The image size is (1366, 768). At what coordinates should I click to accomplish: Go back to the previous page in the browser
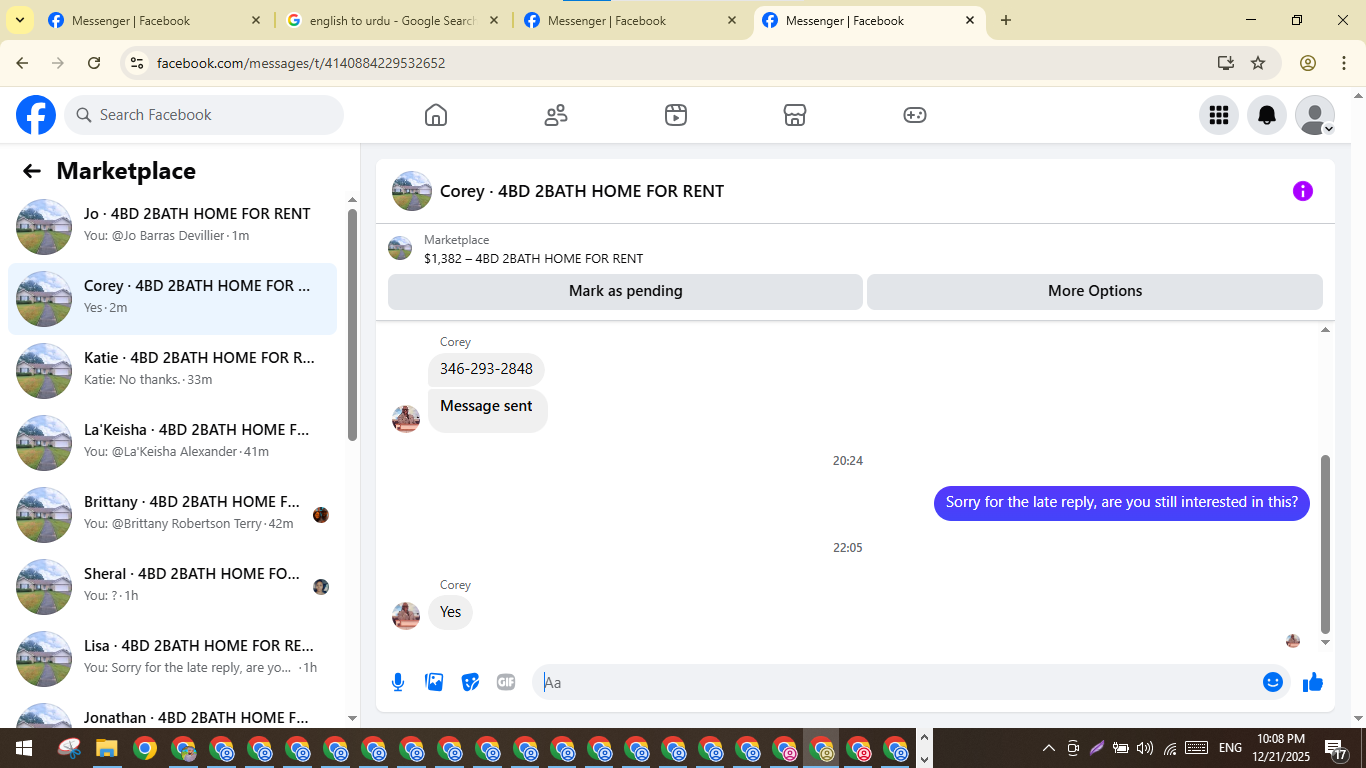pyautogui.click(x=22, y=63)
